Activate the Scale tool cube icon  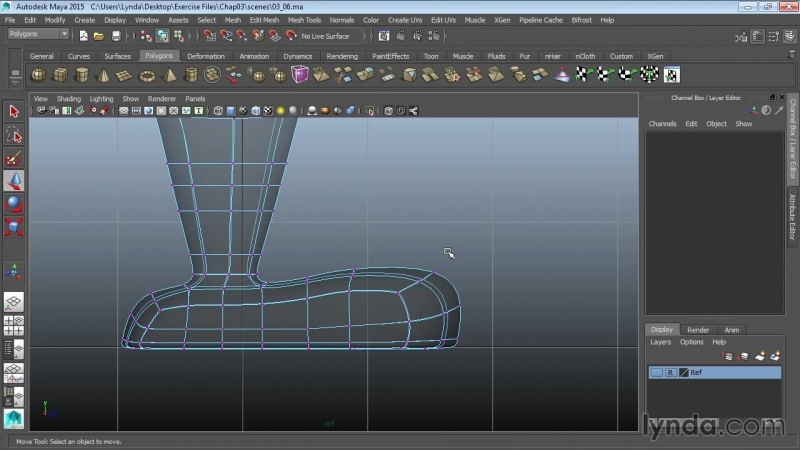[x=14, y=227]
